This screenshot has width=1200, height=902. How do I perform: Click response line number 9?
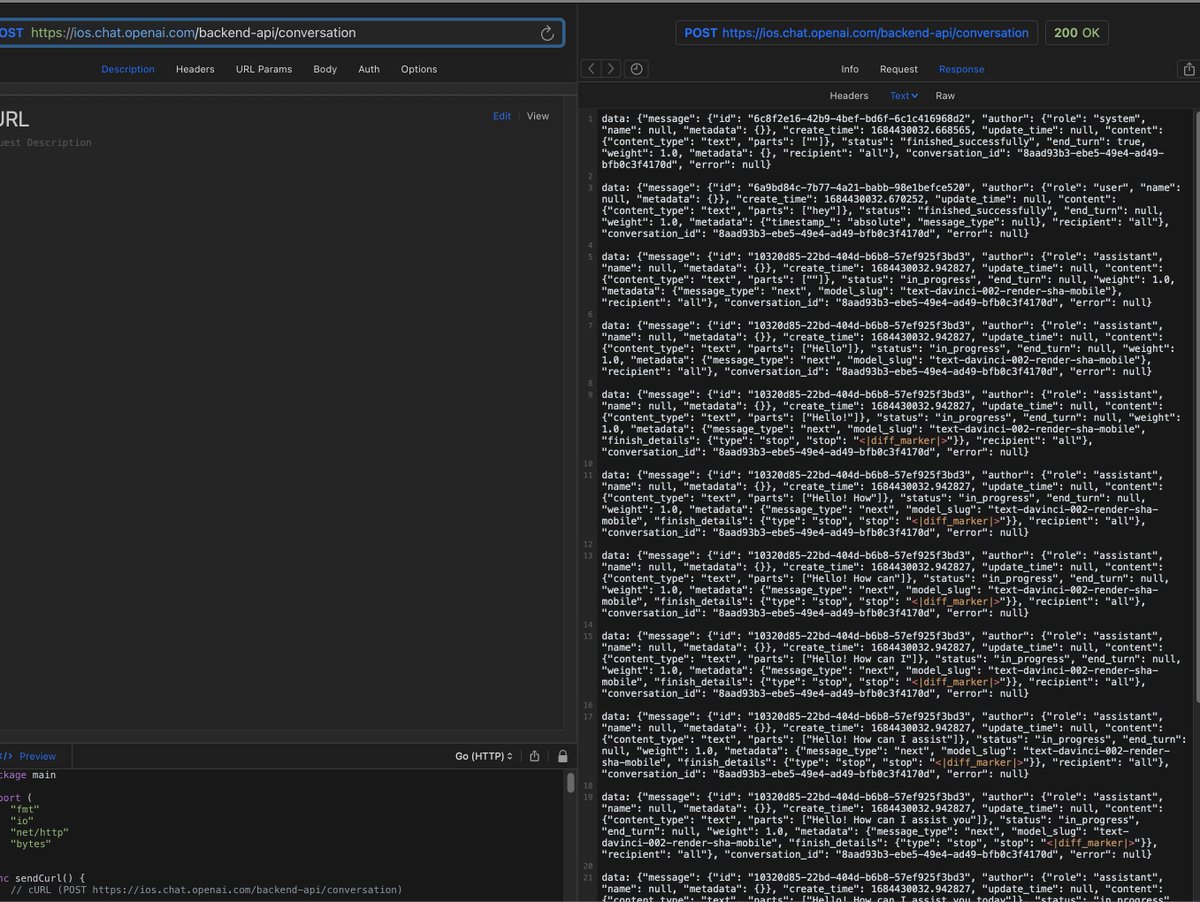590,395
